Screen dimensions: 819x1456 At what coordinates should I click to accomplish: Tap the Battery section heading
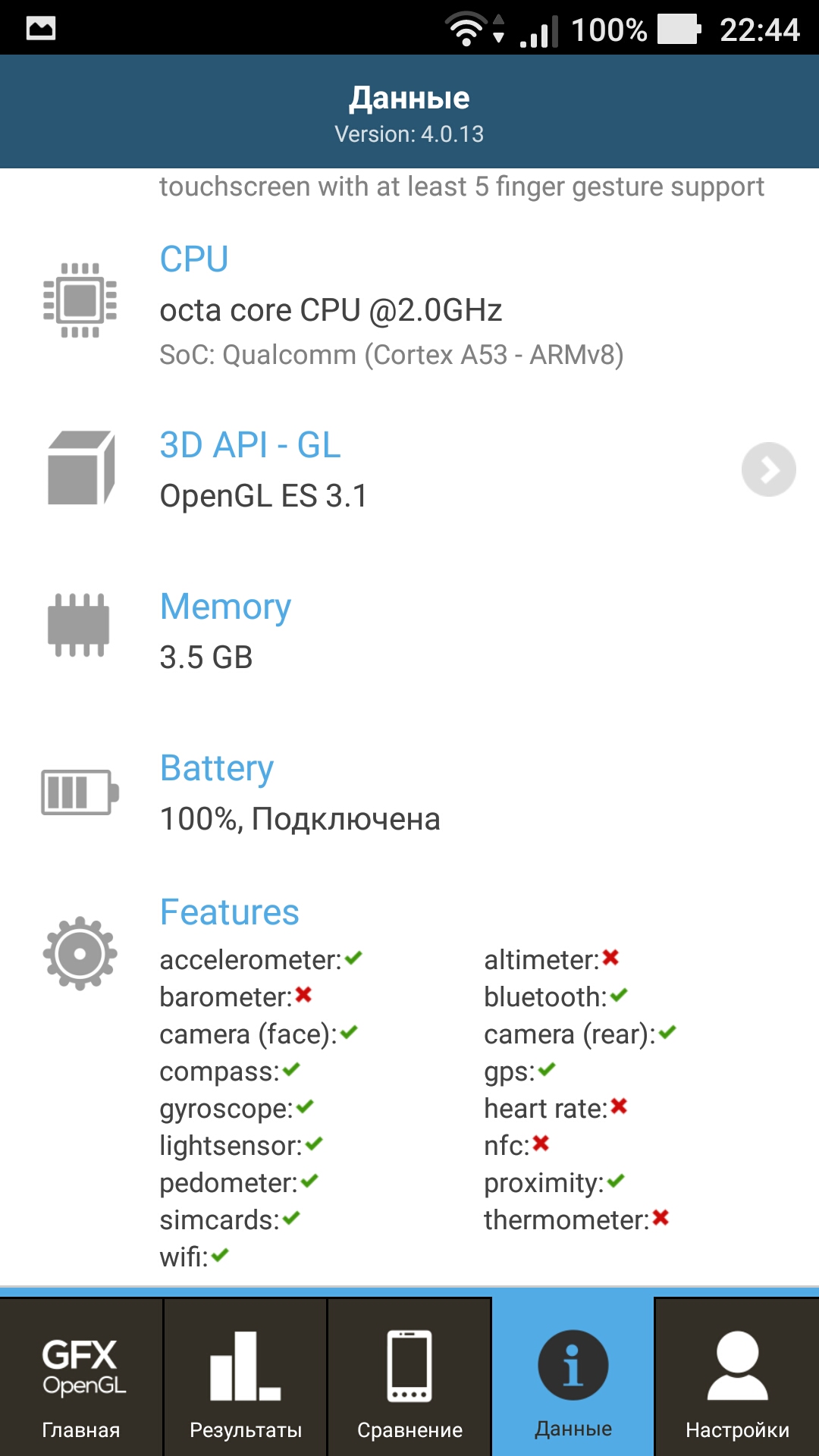[x=217, y=768]
